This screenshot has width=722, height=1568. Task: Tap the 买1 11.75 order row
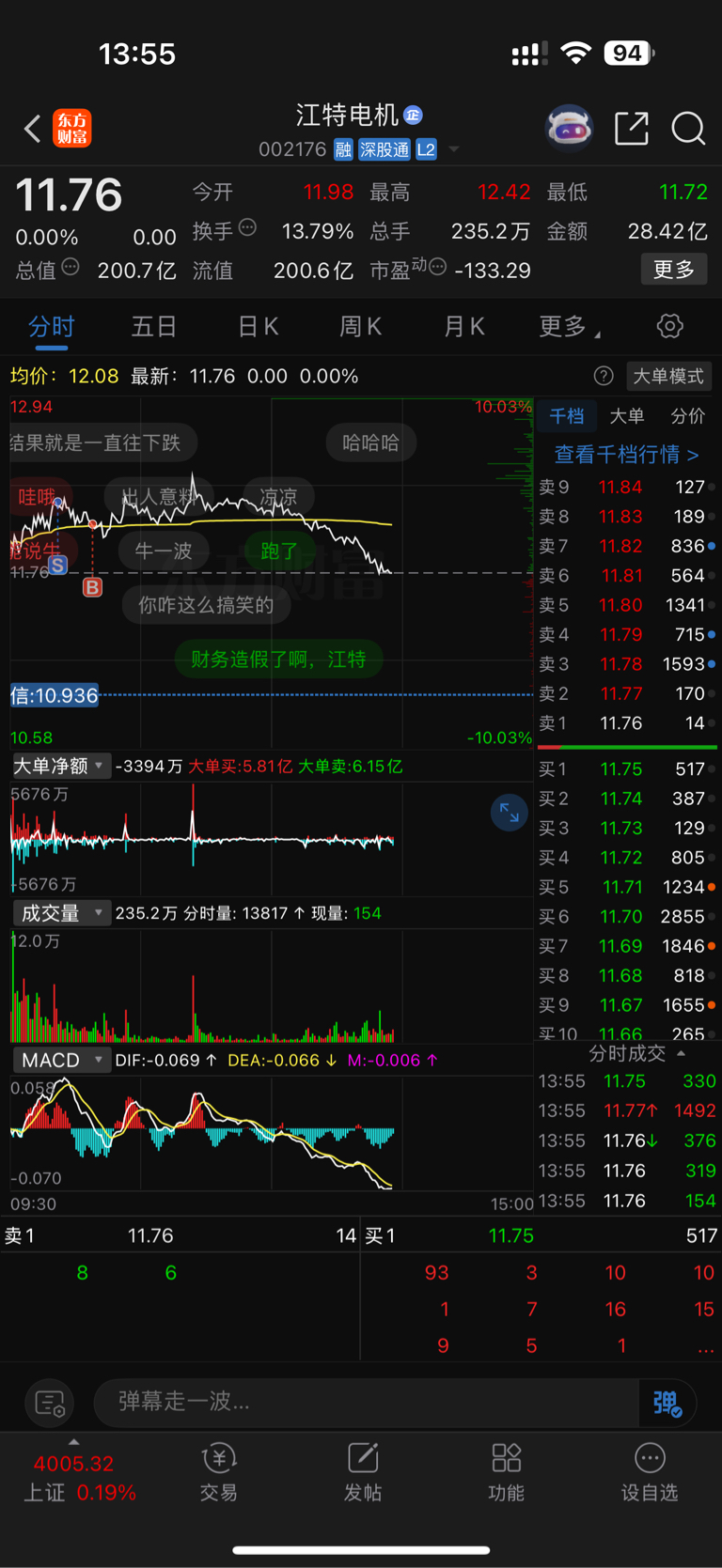tap(627, 768)
